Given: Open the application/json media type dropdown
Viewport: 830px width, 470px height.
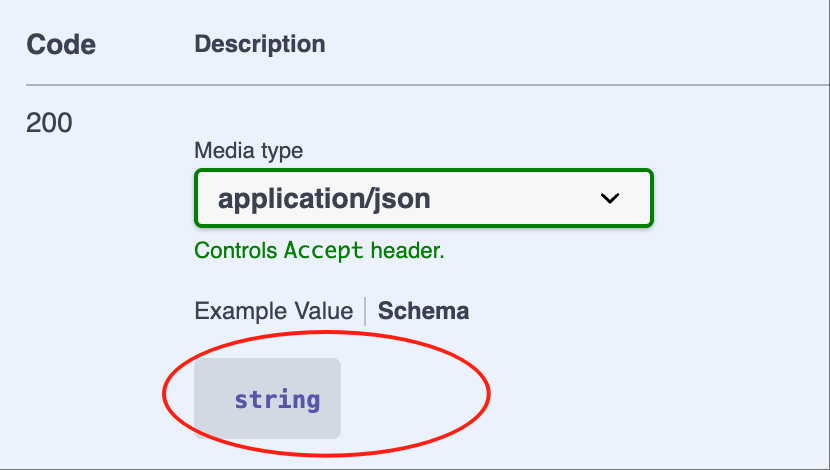Looking at the screenshot, I should point(424,198).
